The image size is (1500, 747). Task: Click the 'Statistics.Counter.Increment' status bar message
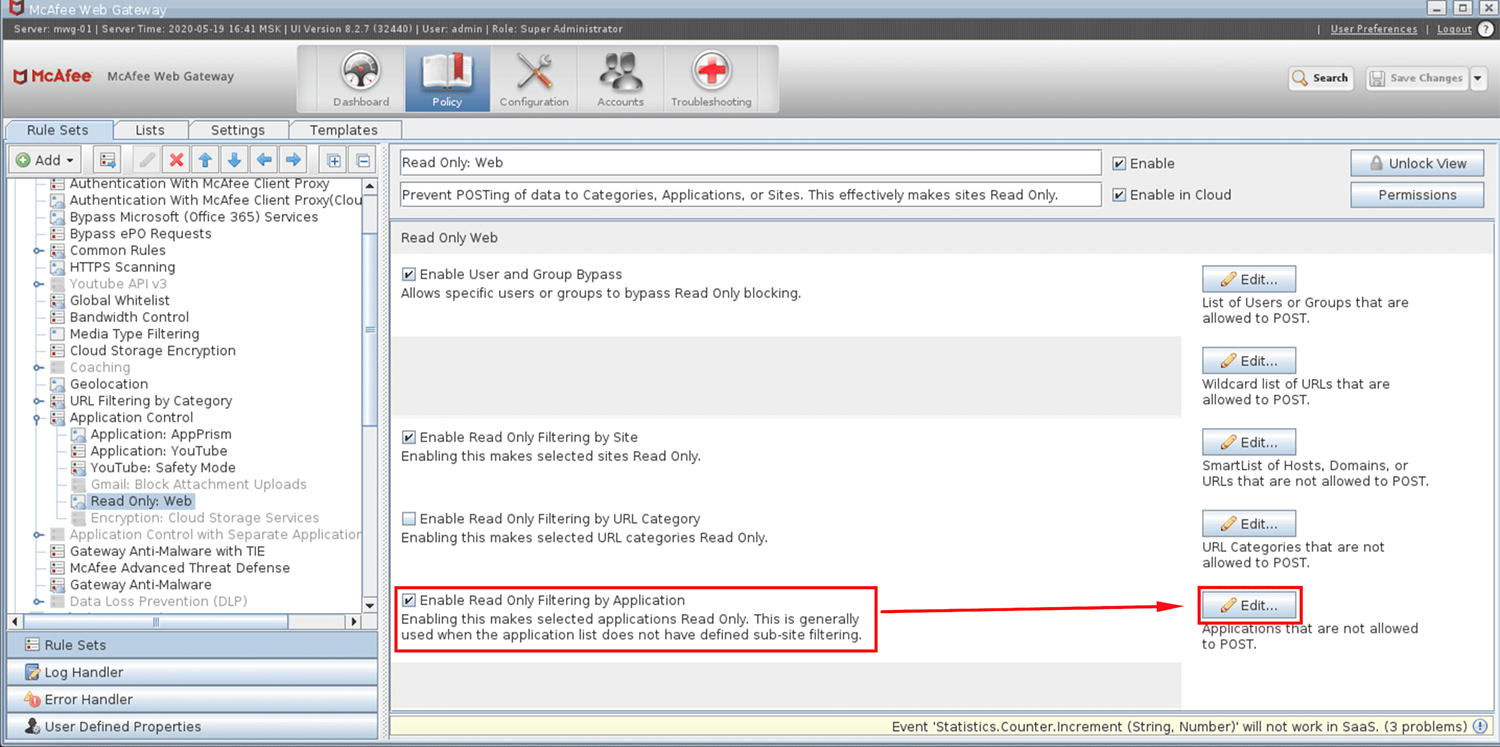(1180, 727)
